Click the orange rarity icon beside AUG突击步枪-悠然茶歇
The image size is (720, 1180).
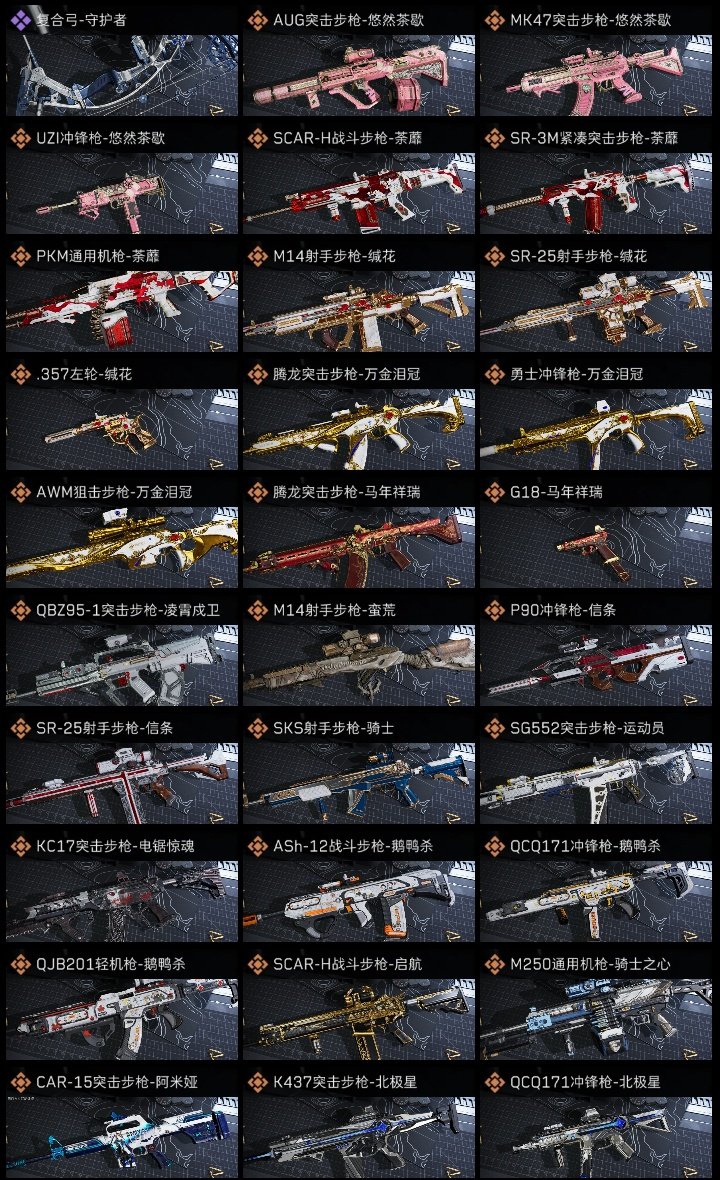pos(257,20)
